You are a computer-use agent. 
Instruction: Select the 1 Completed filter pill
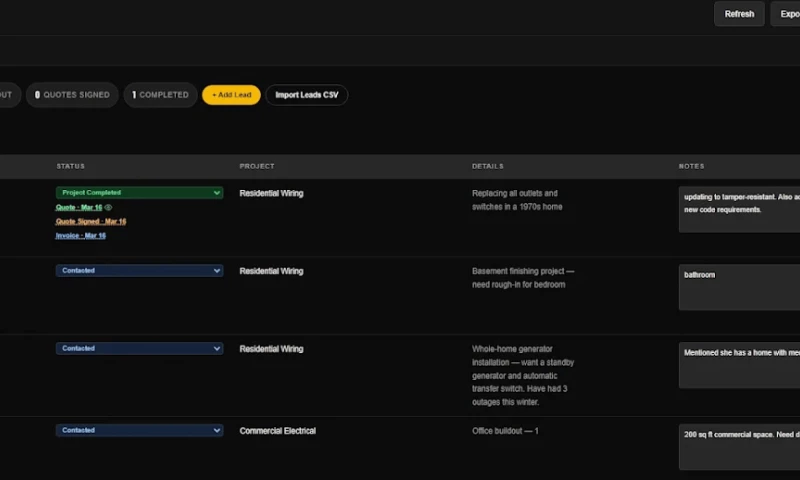pyautogui.click(x=160, y=95)
